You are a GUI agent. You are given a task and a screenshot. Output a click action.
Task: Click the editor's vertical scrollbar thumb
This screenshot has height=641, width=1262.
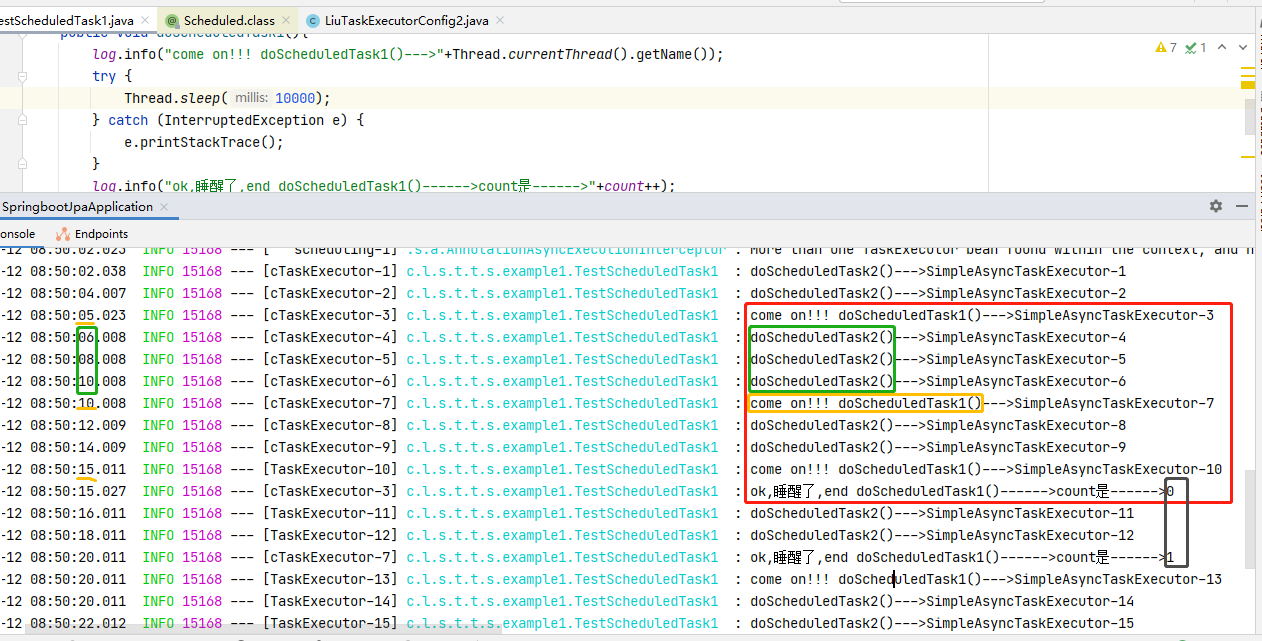click(1251, 115)
